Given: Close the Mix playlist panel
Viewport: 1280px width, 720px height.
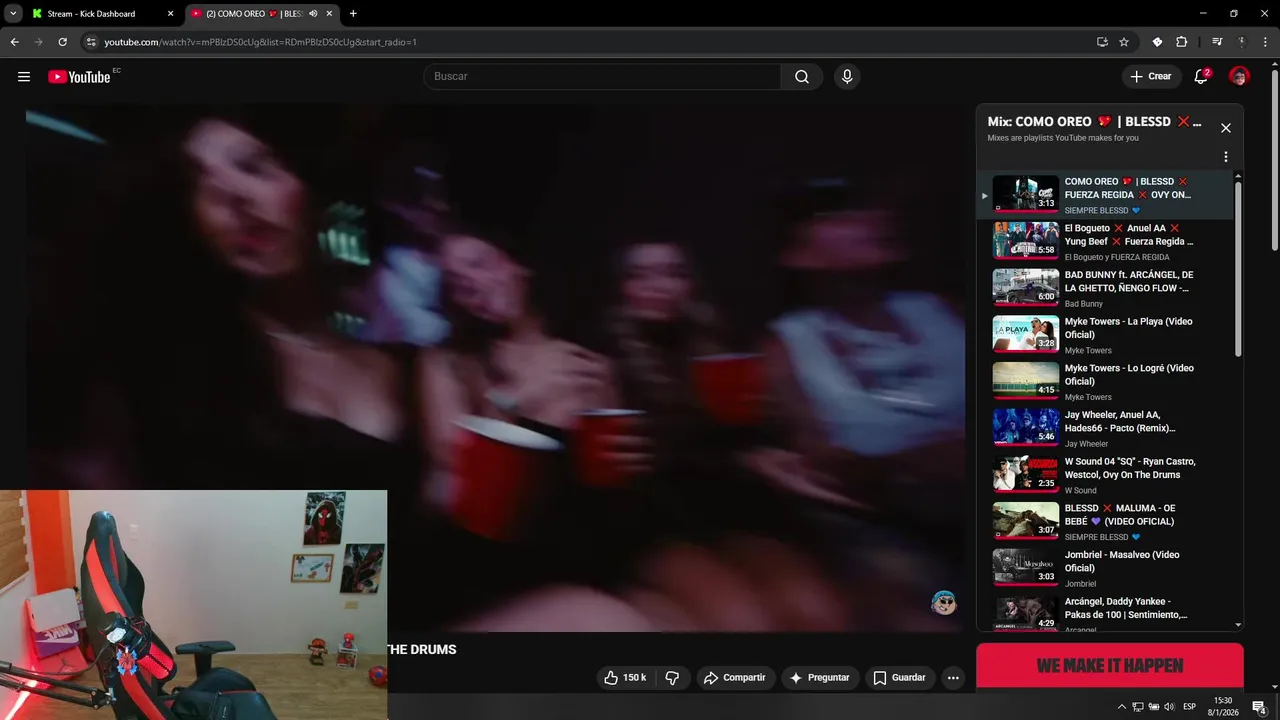Looking at the screenshot, I should tap(1226, 128).
